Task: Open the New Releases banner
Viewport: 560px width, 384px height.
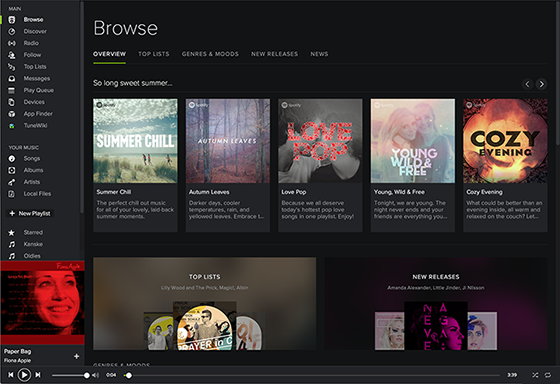Action: point(436,304)
